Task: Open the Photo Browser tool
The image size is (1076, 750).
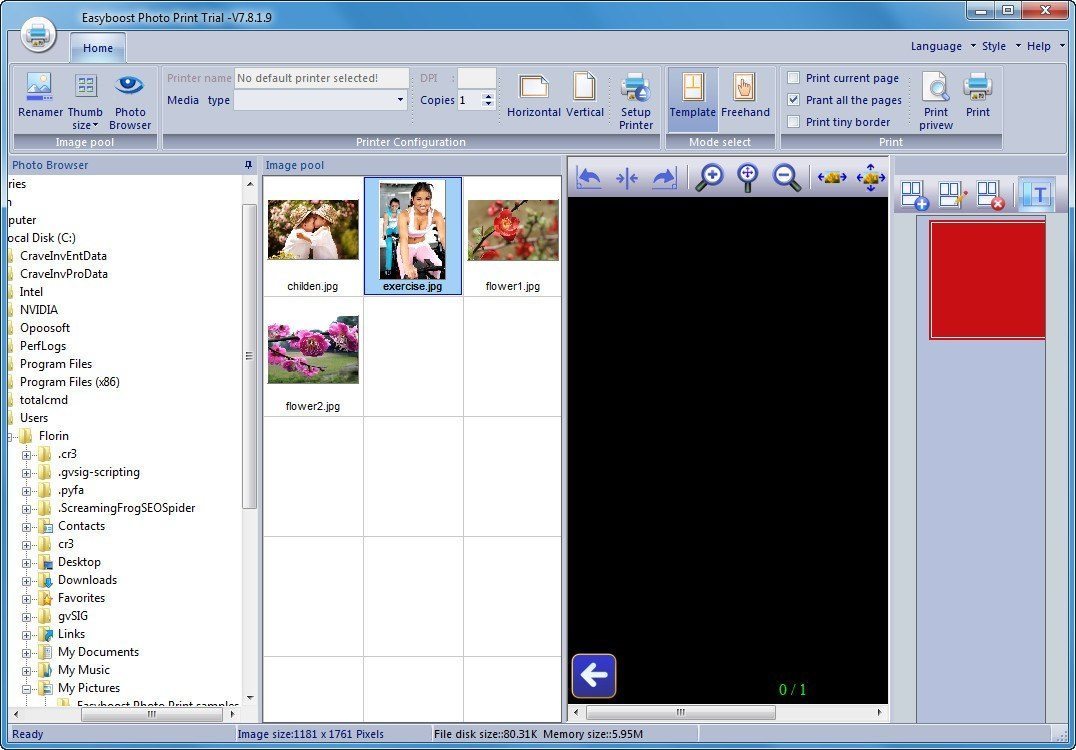Action: click(130, 97)
